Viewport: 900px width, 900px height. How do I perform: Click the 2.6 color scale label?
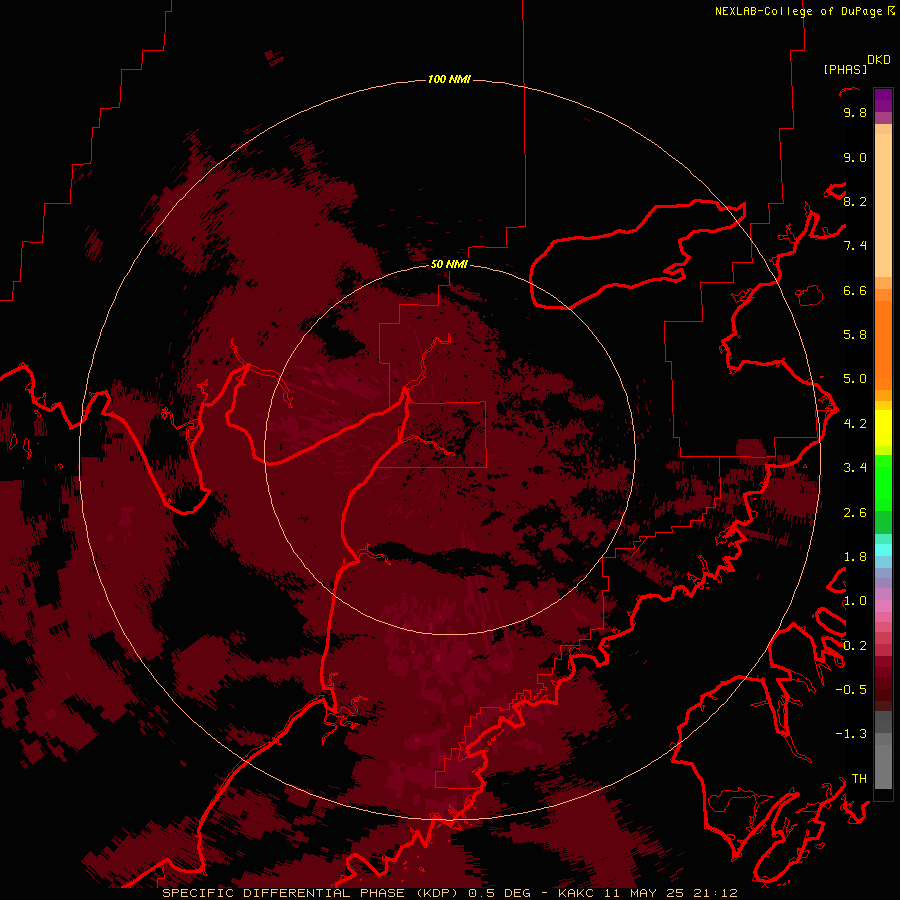click(855, 513)
